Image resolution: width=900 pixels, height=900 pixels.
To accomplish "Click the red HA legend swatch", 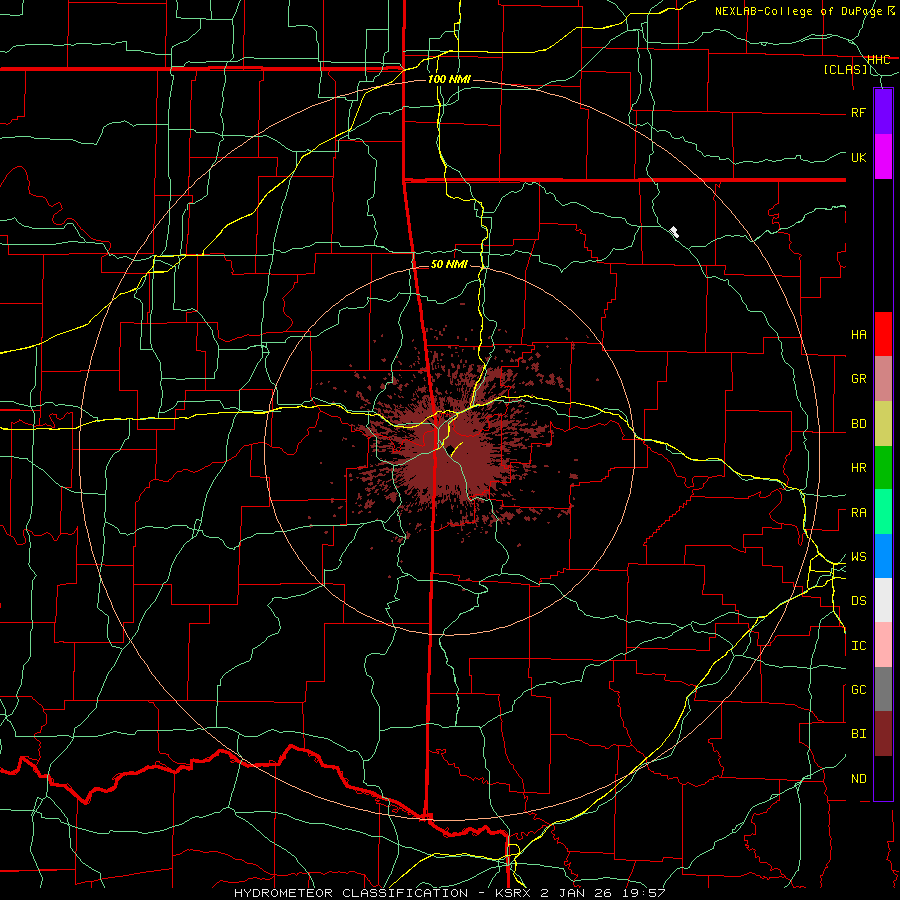I will click(x=883, y=334).
